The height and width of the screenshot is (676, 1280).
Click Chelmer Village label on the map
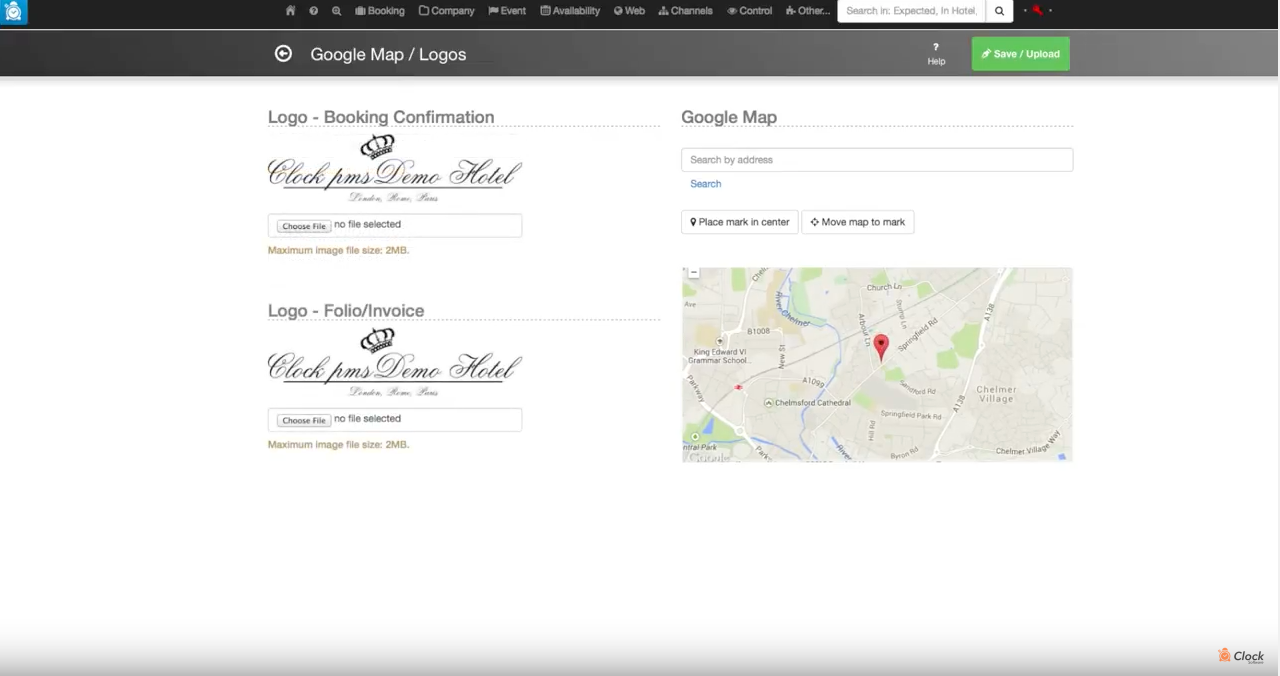click(996, 394)
